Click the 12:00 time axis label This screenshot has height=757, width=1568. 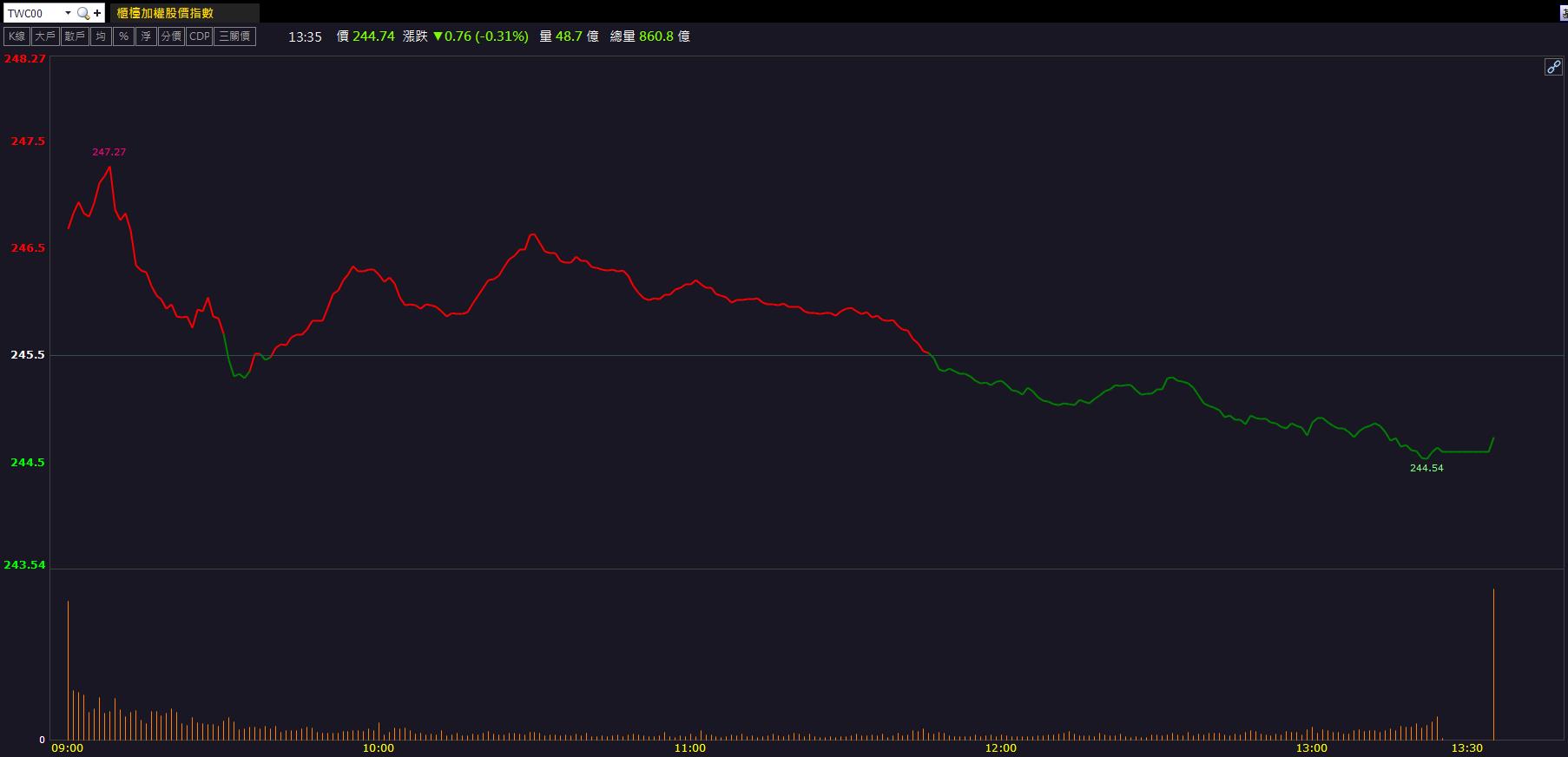click(1000, 748)
